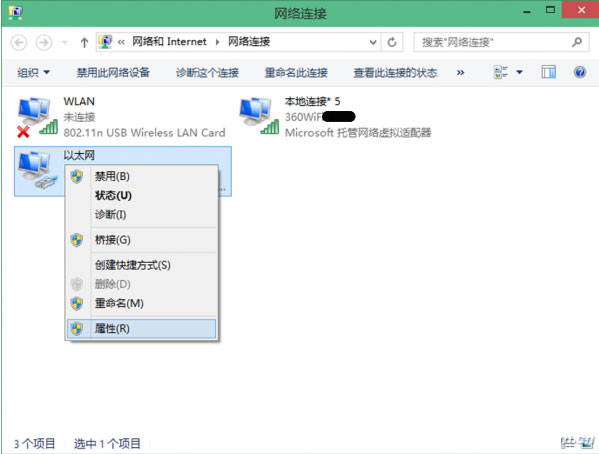Click the change view layout icon
Viewport: 599px width, 454px height.
[501, 72]
